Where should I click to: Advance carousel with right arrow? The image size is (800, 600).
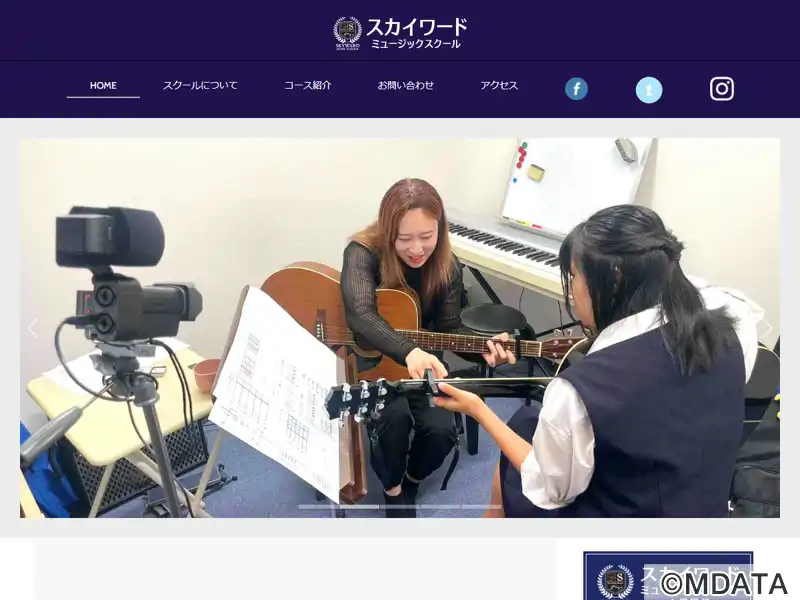coord(767,328)
